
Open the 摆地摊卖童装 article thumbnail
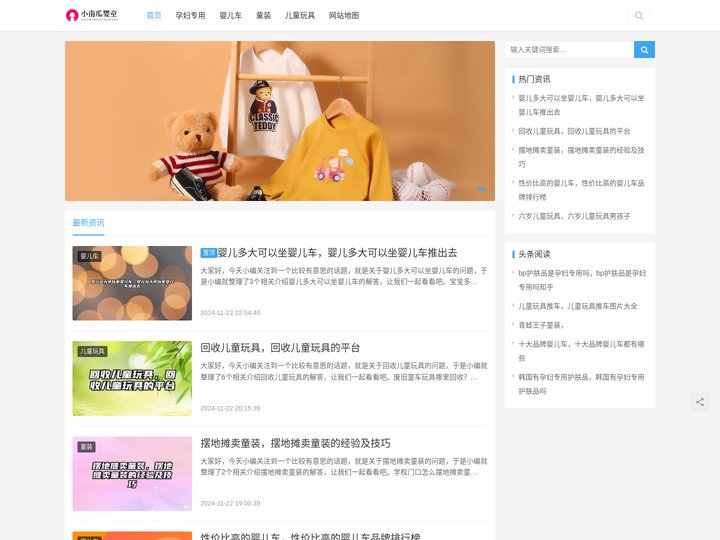(x=132, y=473)
